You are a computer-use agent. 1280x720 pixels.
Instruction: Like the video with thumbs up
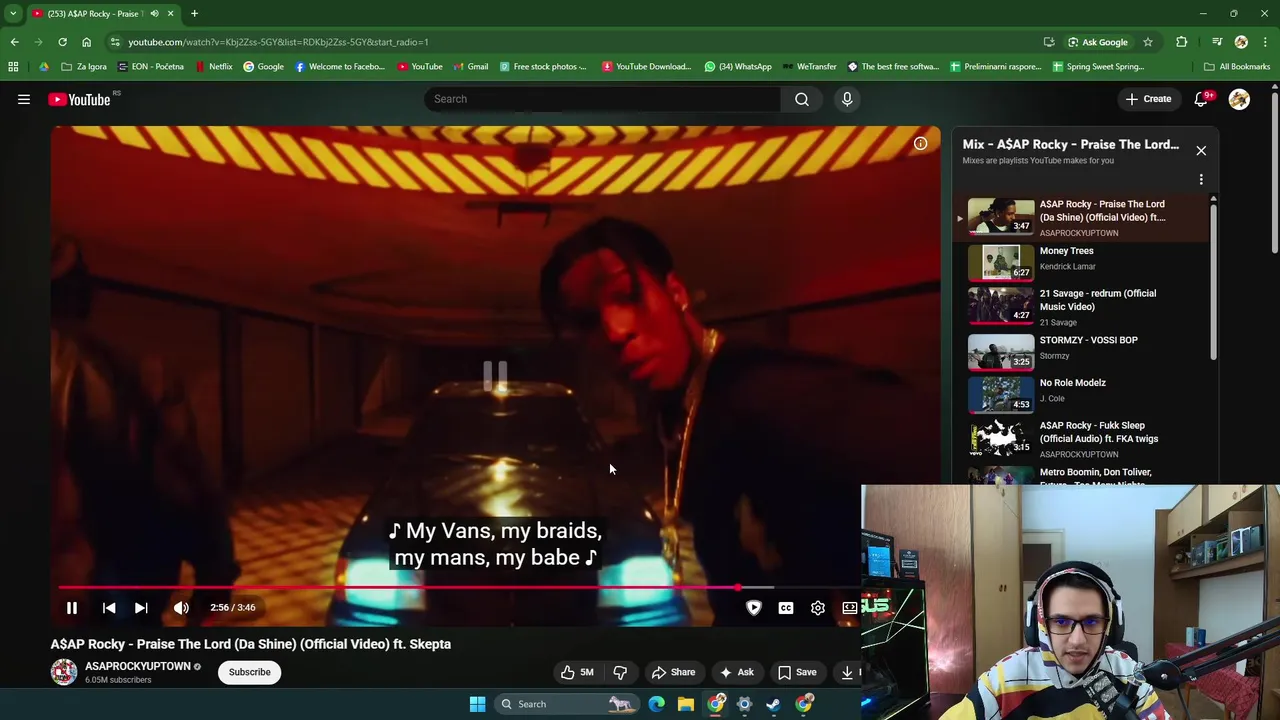coord(577,672)
